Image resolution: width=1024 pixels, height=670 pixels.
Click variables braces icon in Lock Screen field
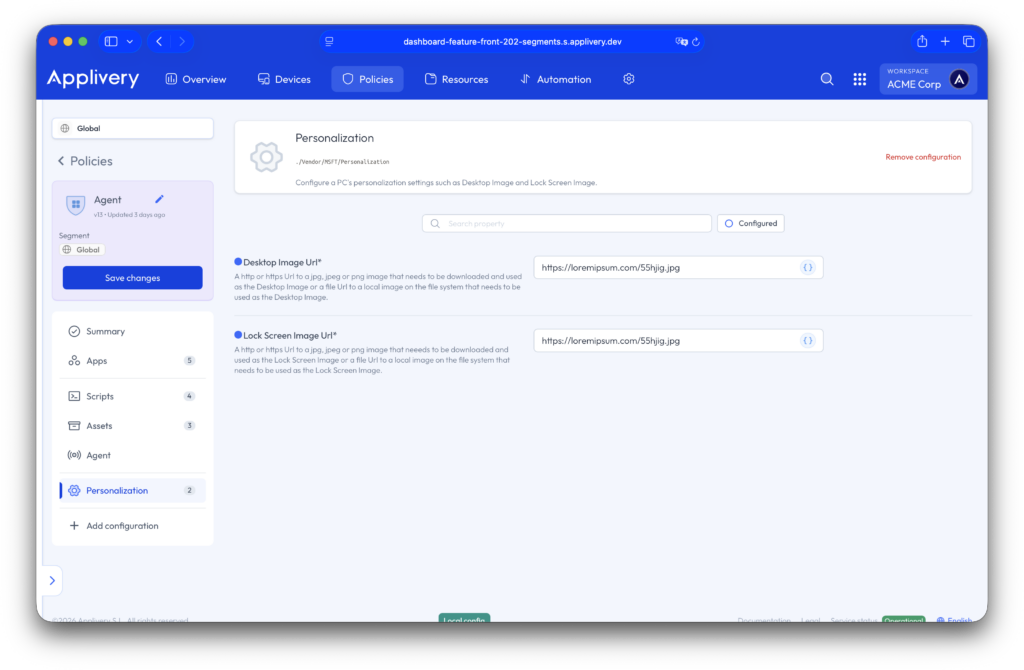coord(807,340)
